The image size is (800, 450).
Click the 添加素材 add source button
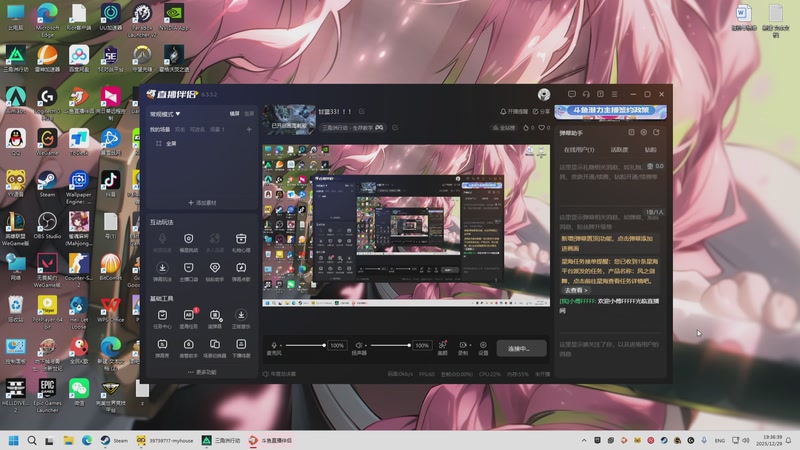coord(202,203)
